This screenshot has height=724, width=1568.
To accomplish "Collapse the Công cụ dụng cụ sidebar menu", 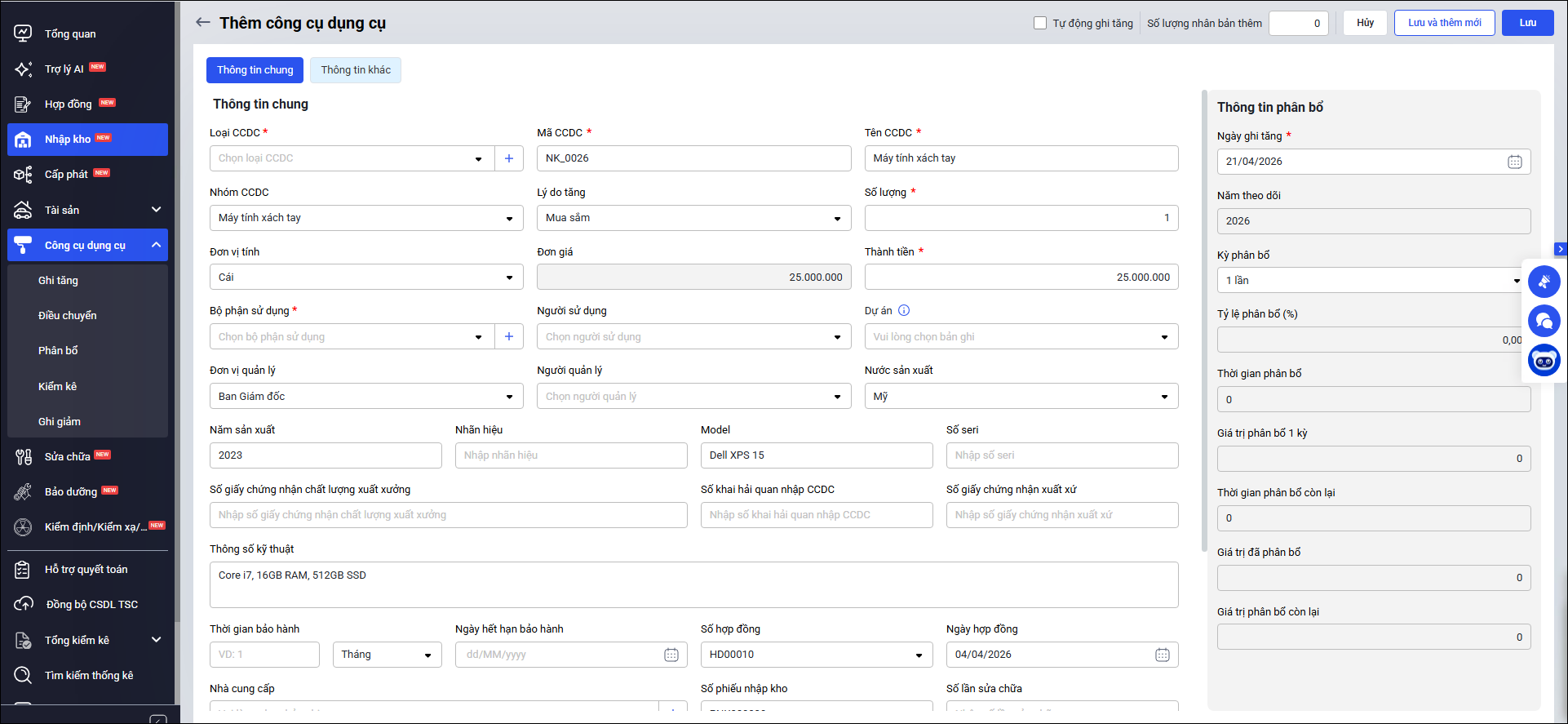I will pos(156,245).
